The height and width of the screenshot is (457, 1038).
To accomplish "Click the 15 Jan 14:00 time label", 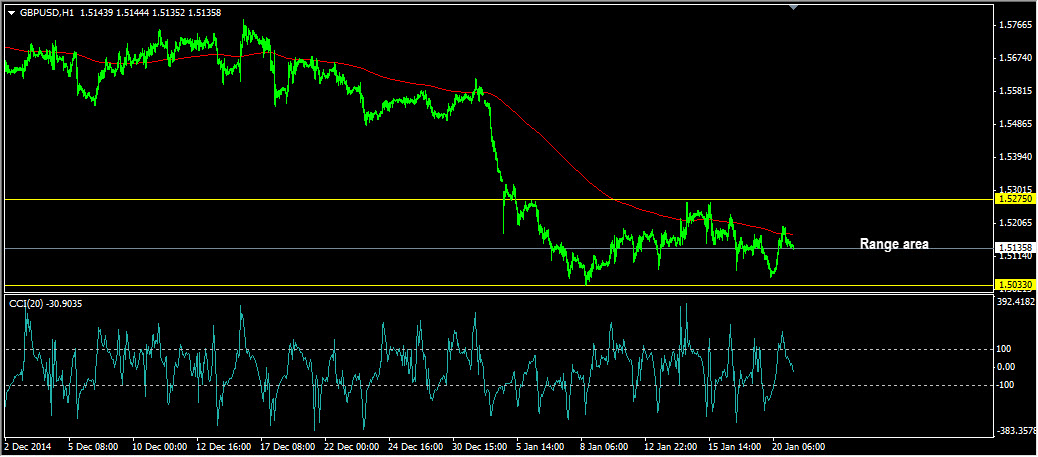I will 735,446.
